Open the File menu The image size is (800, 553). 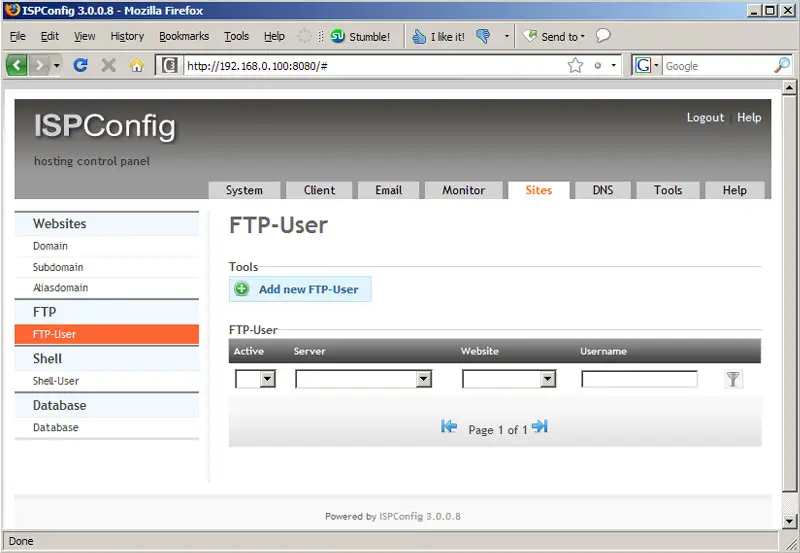[17, 36]
